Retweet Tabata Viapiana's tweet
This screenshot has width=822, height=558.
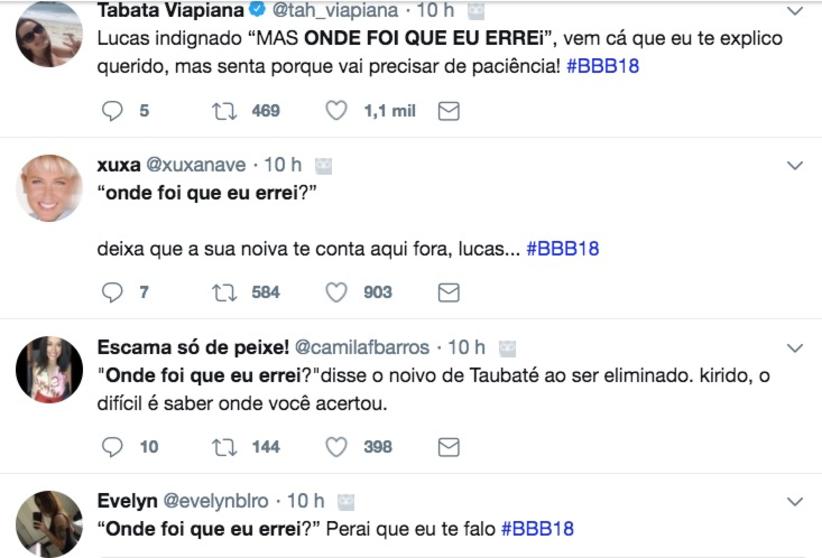pos(224,111)
